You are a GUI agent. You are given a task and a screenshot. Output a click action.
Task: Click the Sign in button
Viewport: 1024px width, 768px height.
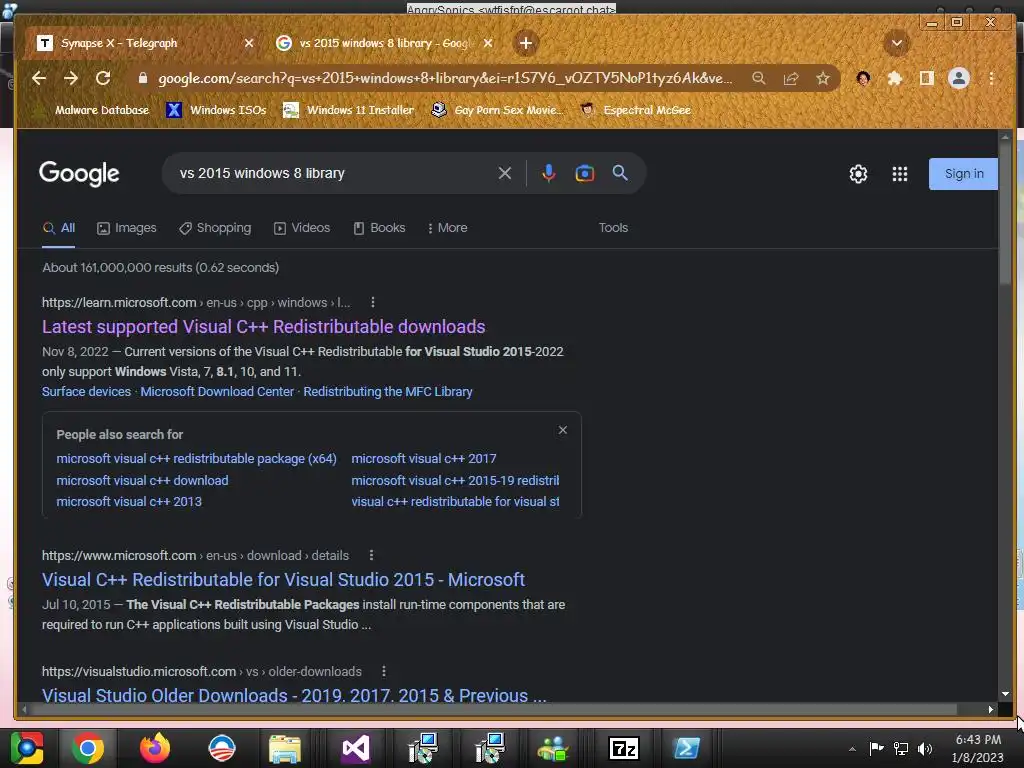(x=963, y=174)
